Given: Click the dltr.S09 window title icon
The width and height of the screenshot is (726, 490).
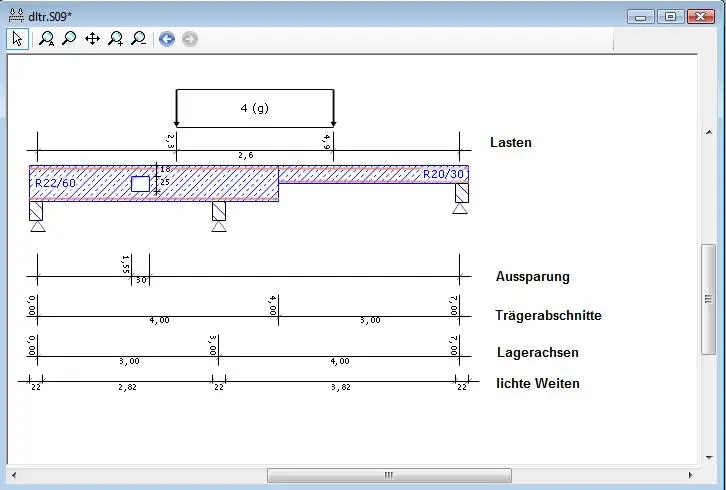Looking at the screenshot, I should [17, 16].
